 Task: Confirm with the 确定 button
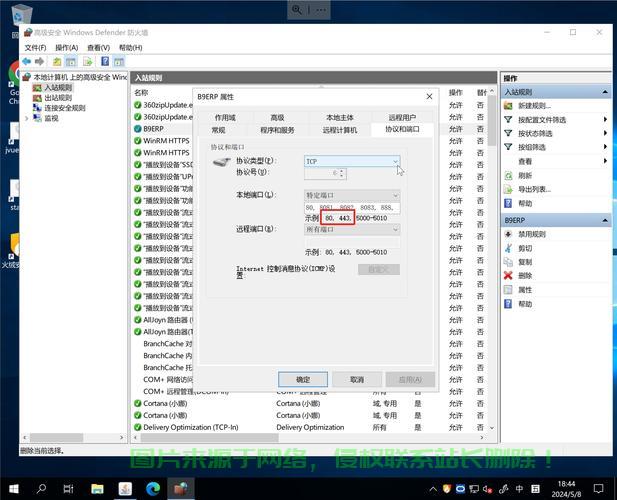(303, 379)
